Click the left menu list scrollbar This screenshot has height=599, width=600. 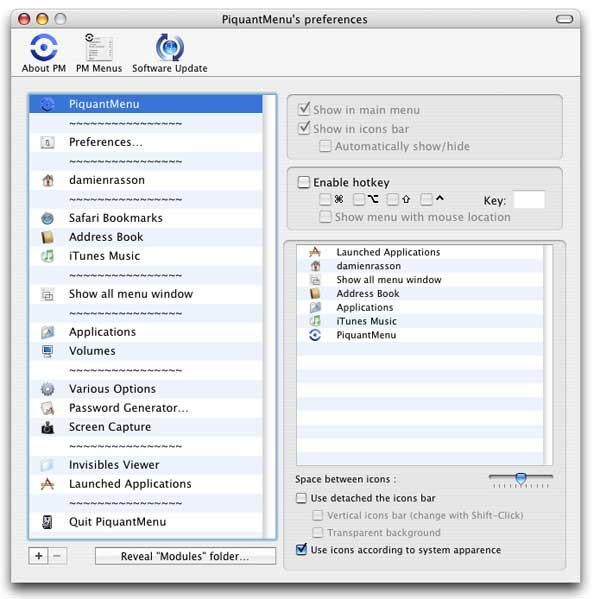[x=269, y=317]
